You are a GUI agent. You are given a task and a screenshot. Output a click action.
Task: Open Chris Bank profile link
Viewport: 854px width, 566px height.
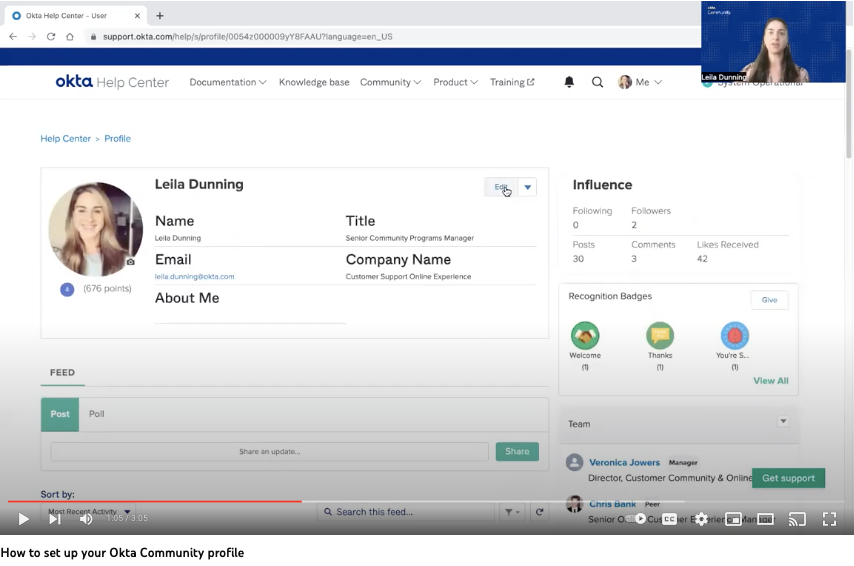612,504
